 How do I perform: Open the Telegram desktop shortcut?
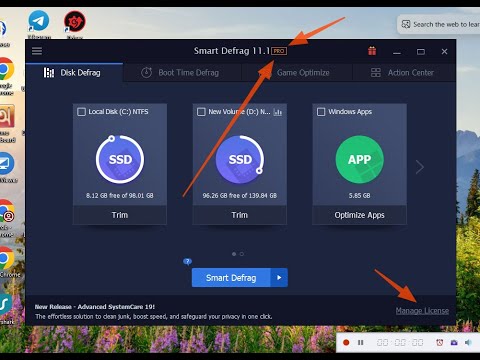[x=39, y=23]
